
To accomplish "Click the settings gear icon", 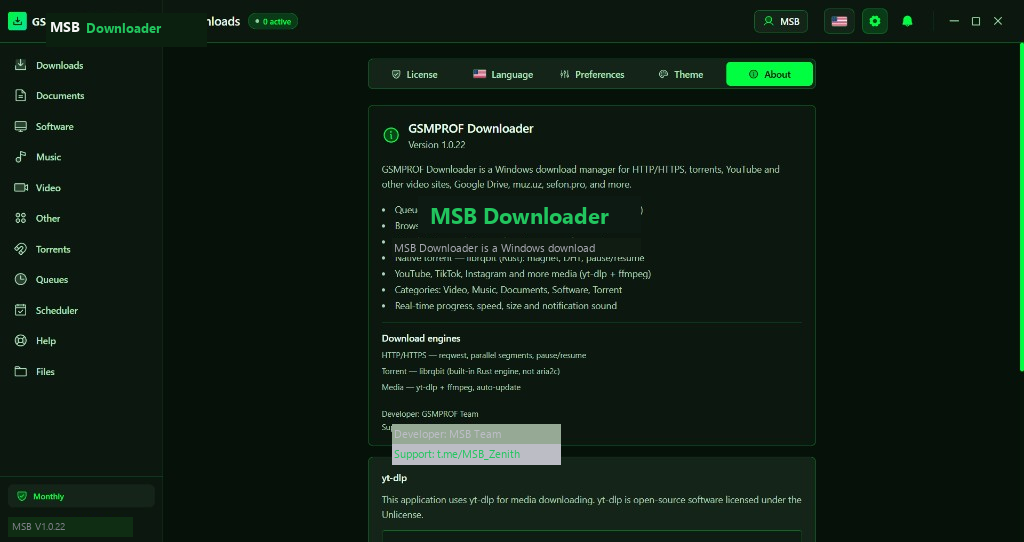I will 874,21.
